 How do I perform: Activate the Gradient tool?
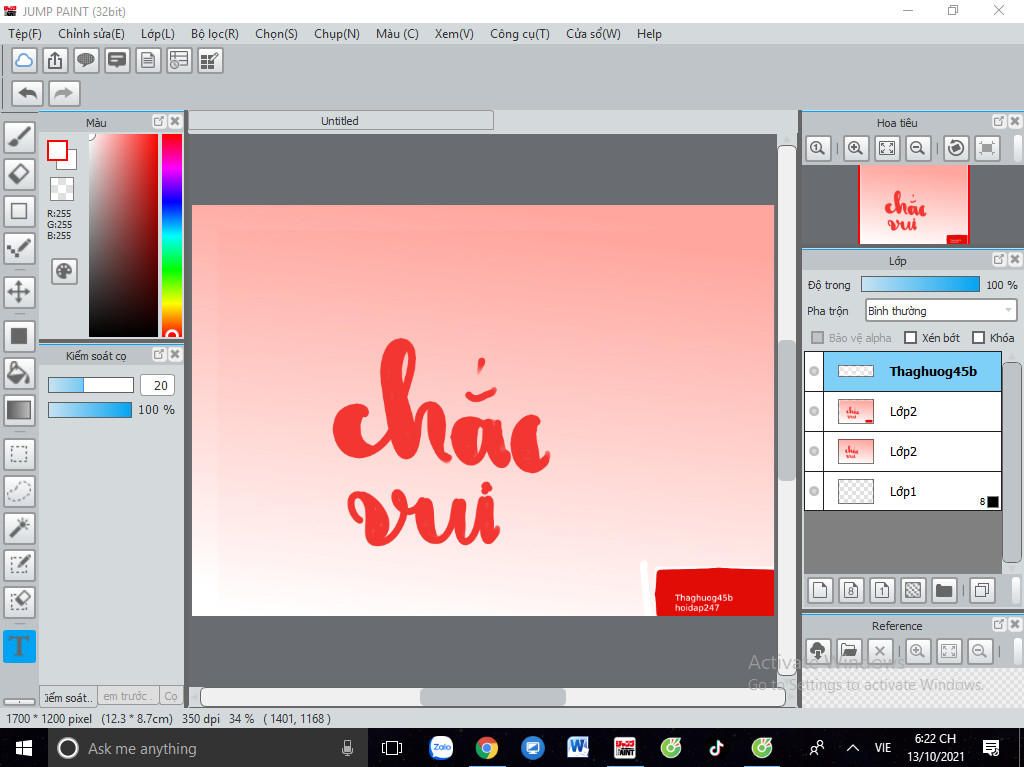point(20,409)
